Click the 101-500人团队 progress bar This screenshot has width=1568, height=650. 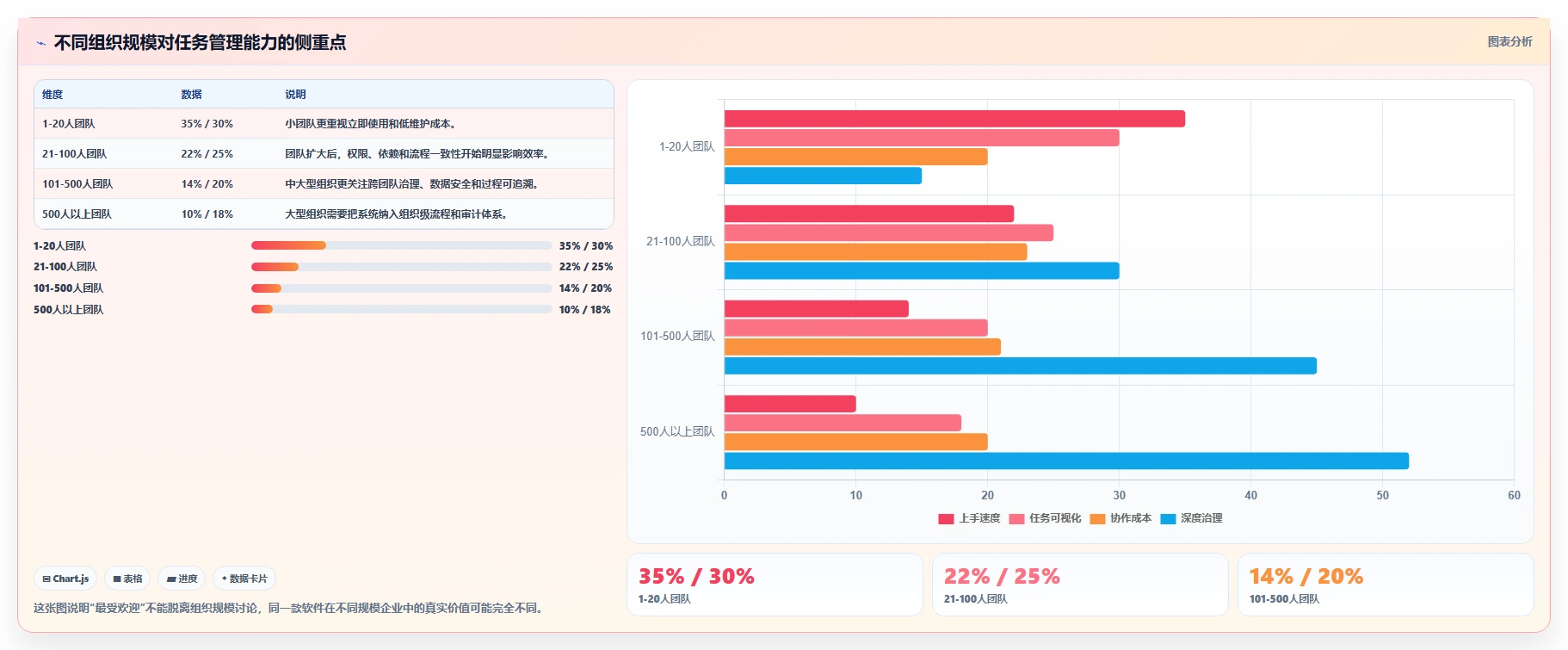[401, 288]
